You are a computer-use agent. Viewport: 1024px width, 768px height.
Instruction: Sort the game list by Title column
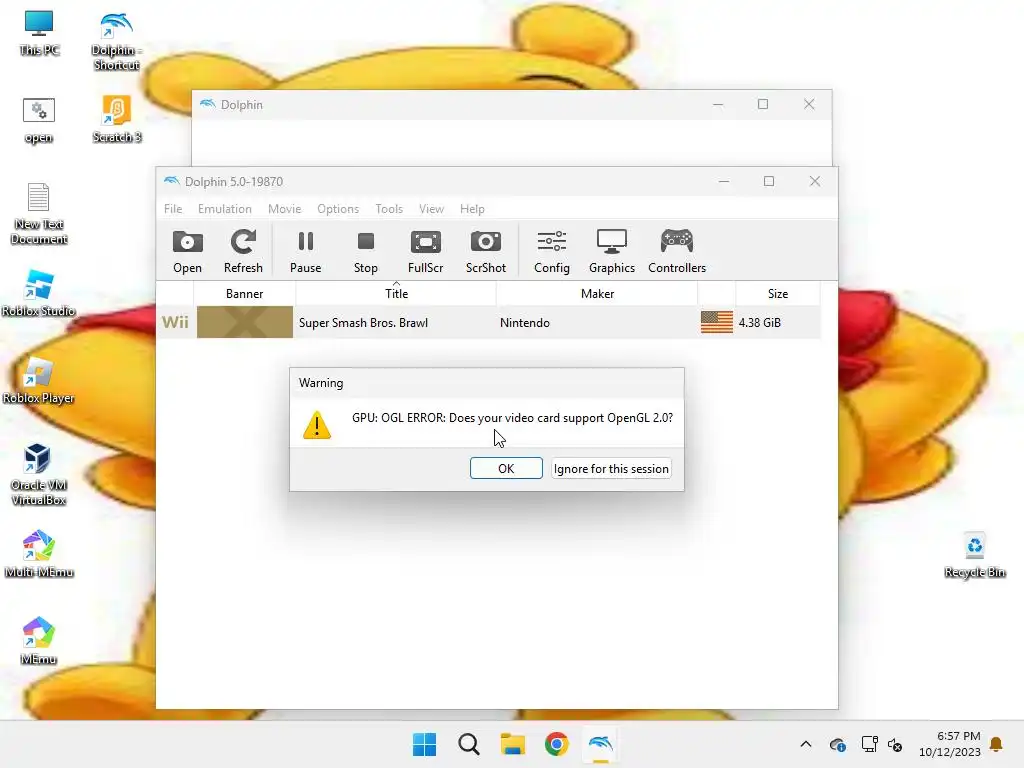(396, 293)
